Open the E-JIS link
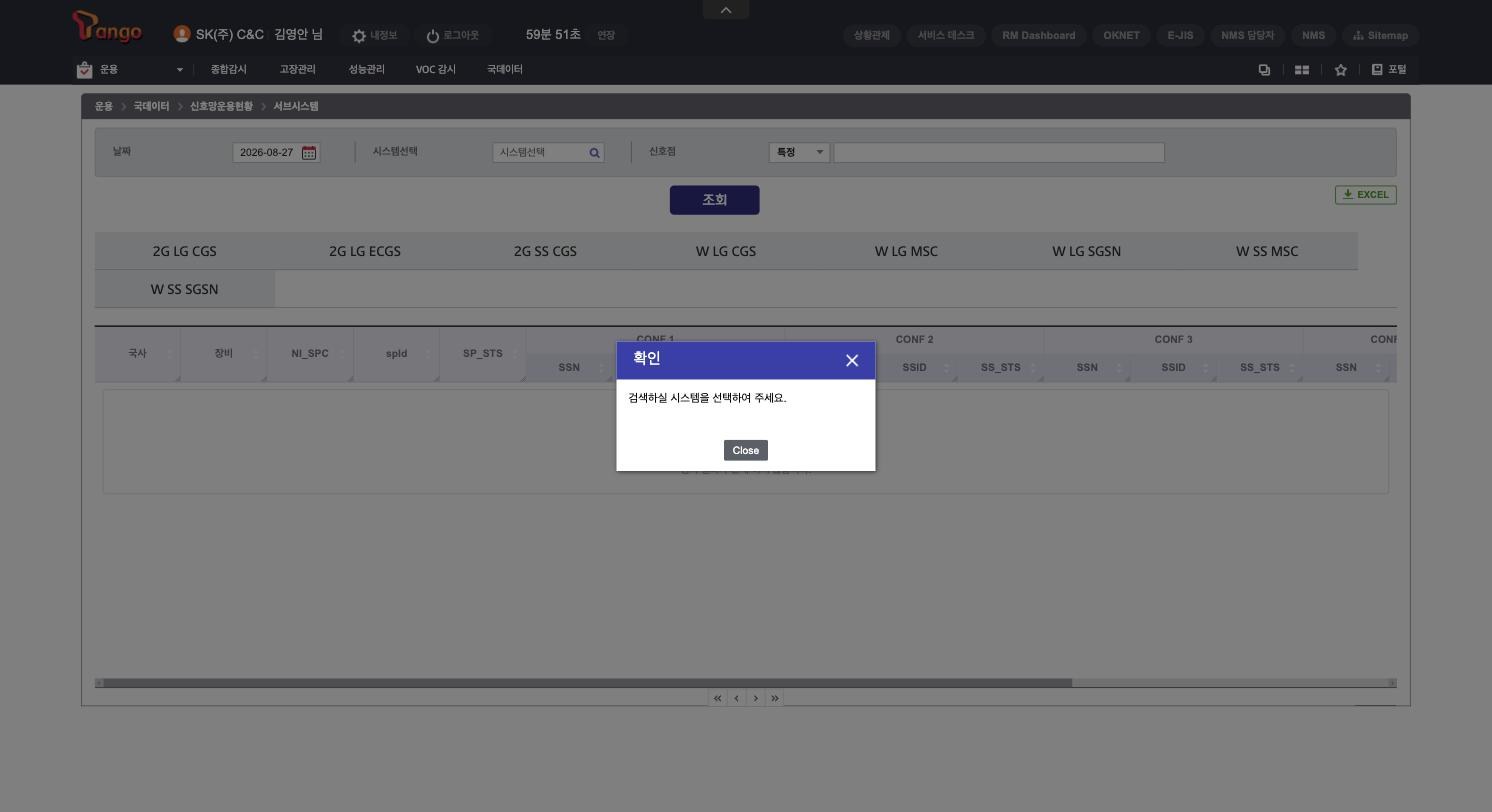Image resolution: width=1492 pixels, height=812 pixels. tap(1180, 35)
